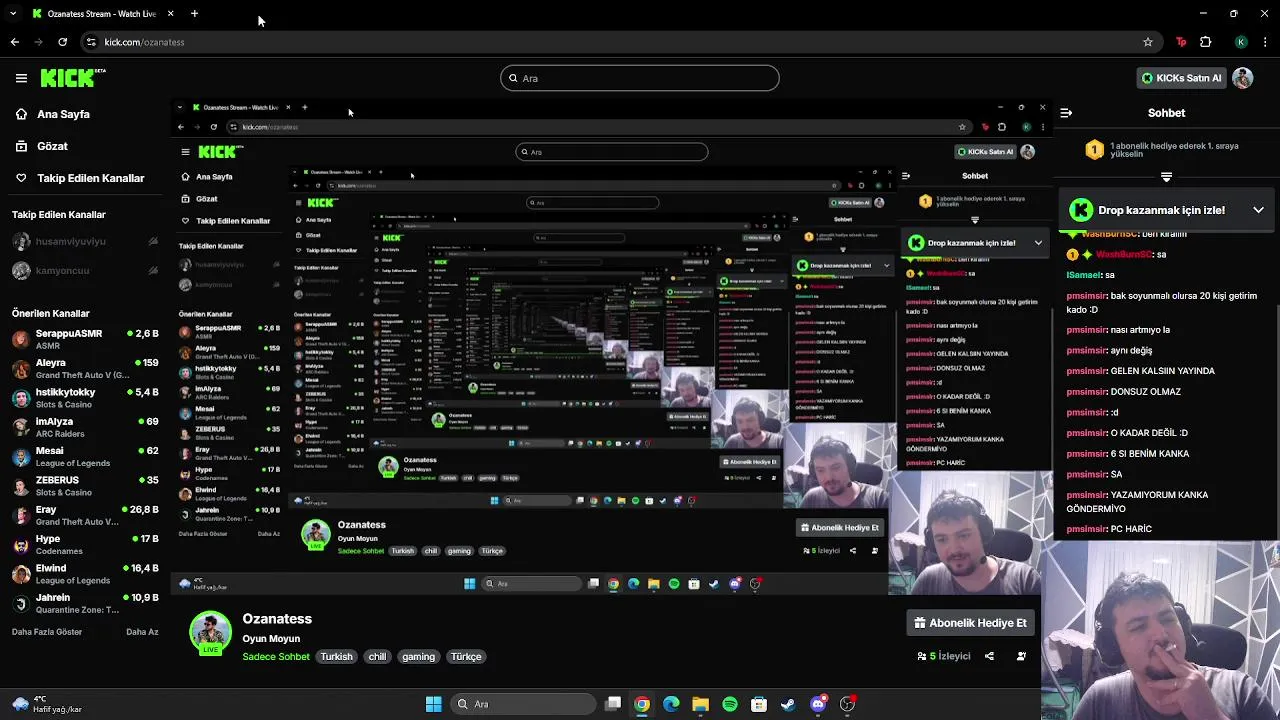Viewport: 1280px width, 720px height.
Task: Click the Abonelik Hediye Et gift button
Action: [970, 623]
